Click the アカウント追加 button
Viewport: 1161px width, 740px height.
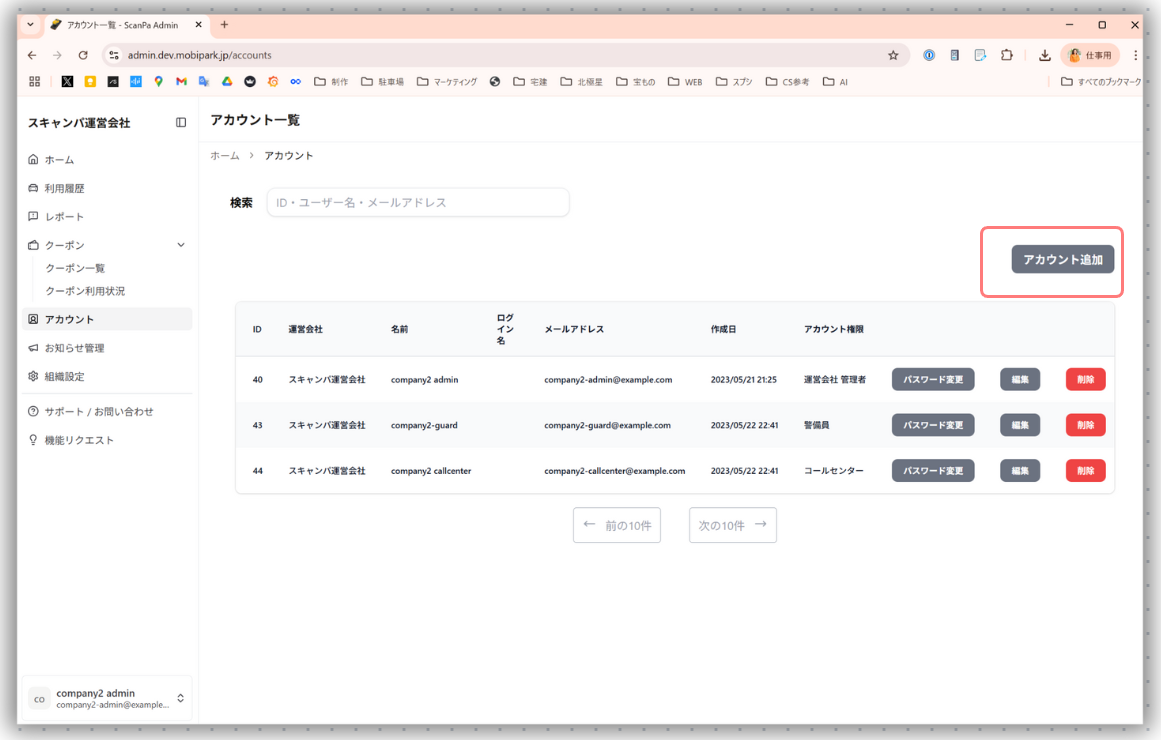click(x=1062, y=259)
